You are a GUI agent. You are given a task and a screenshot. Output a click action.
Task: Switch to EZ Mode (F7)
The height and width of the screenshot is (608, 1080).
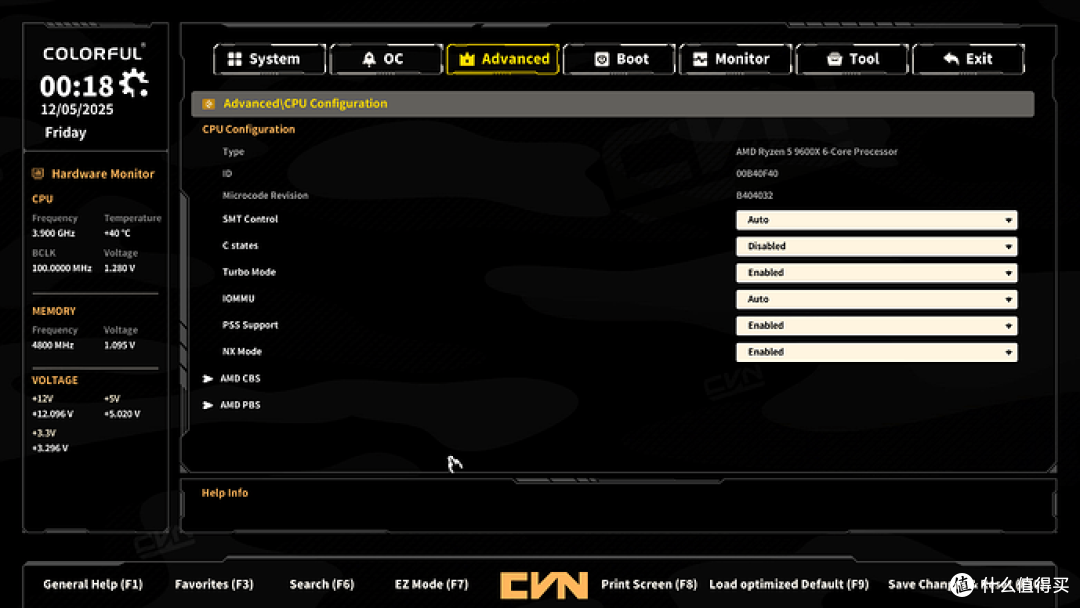pos(431,584)
